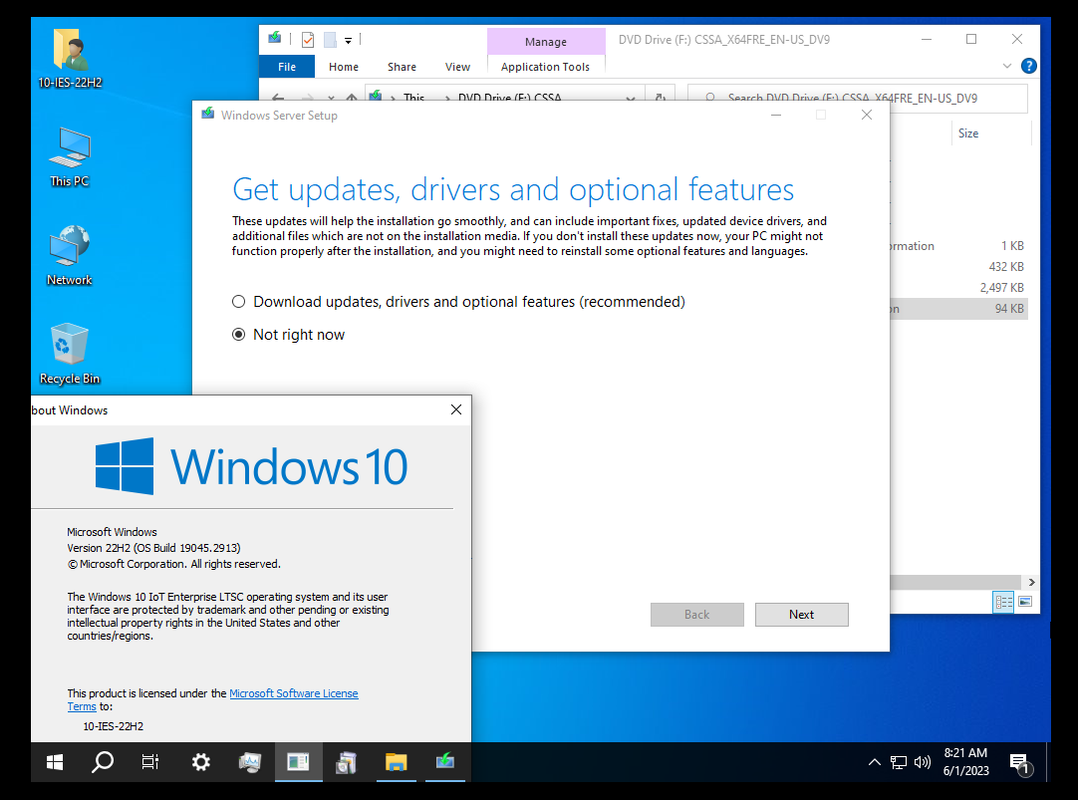Close the Windows Server Setup window
Image resolution: width=1078 pixels, height=800 pixels.
click(867, 115)
